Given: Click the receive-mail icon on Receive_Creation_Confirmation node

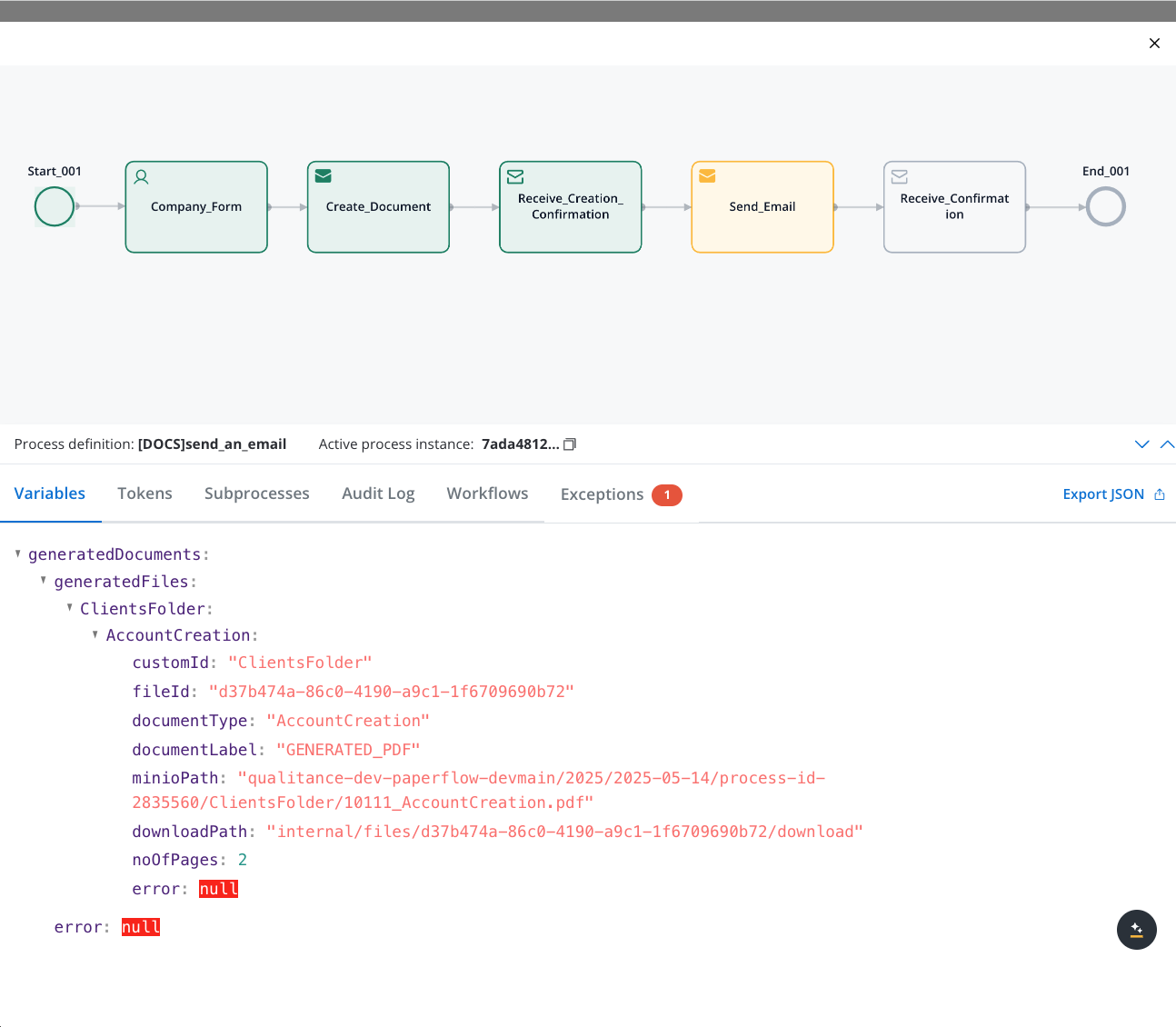Looking at the screenshot, I should point(515,176).
